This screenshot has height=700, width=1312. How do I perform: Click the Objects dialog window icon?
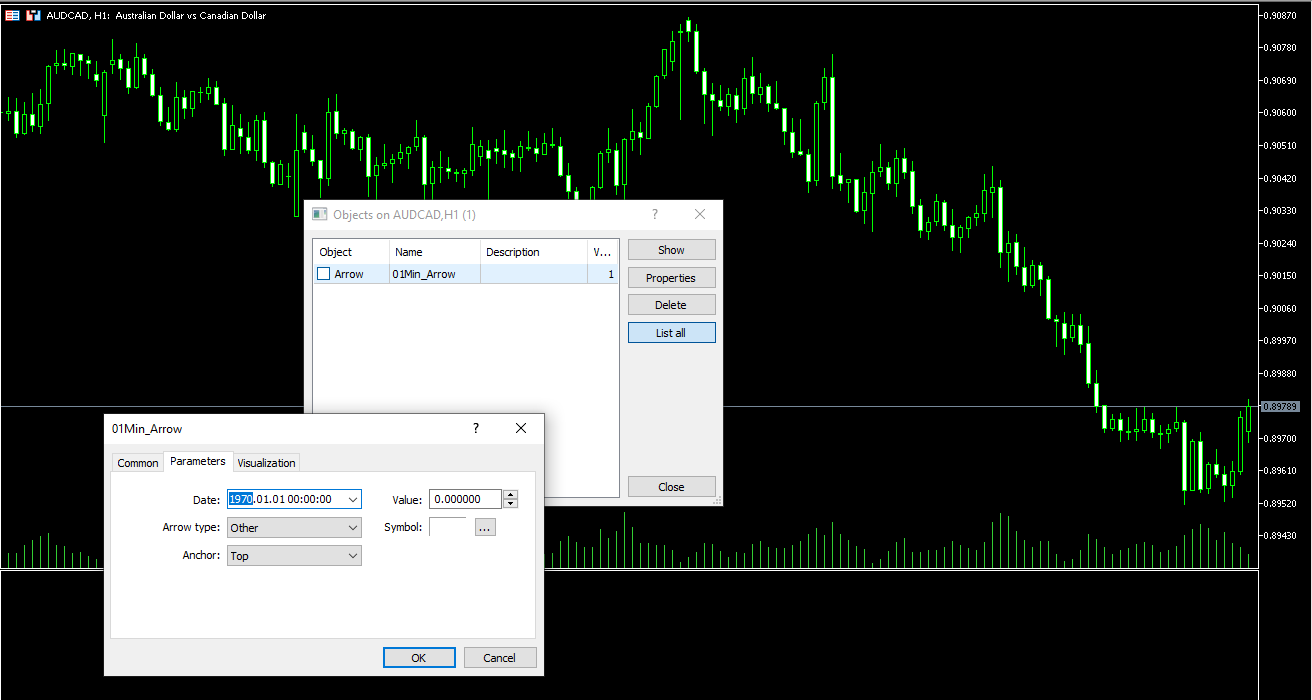click(x=320, y=214)
